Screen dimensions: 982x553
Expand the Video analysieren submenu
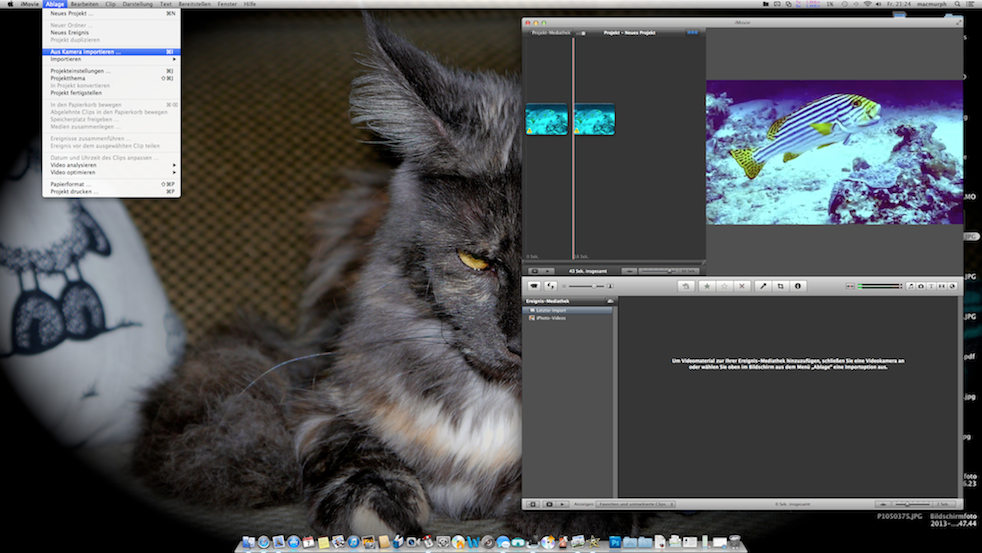click(x=111, y=165)
